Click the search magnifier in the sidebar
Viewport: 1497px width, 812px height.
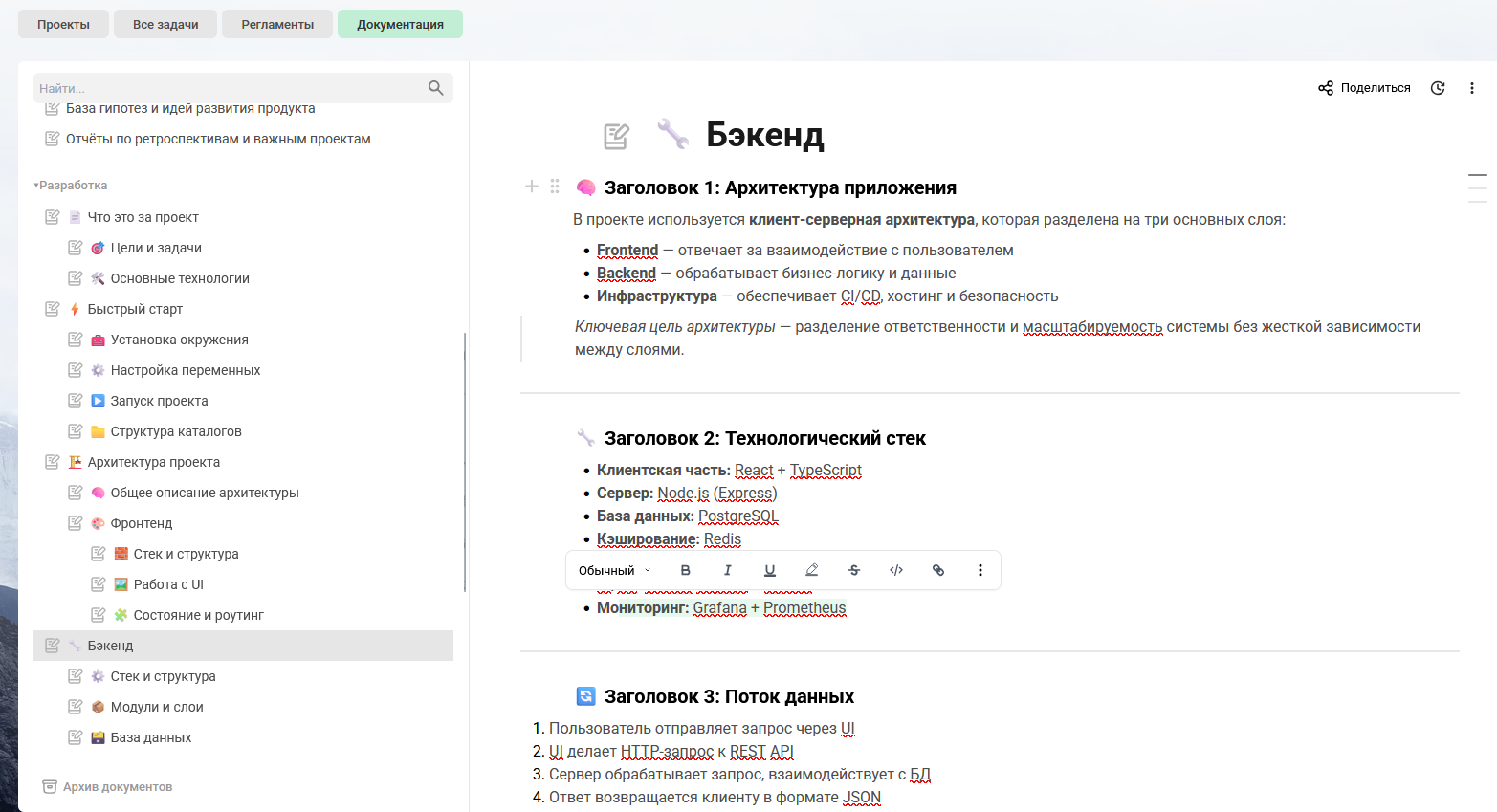436,87
